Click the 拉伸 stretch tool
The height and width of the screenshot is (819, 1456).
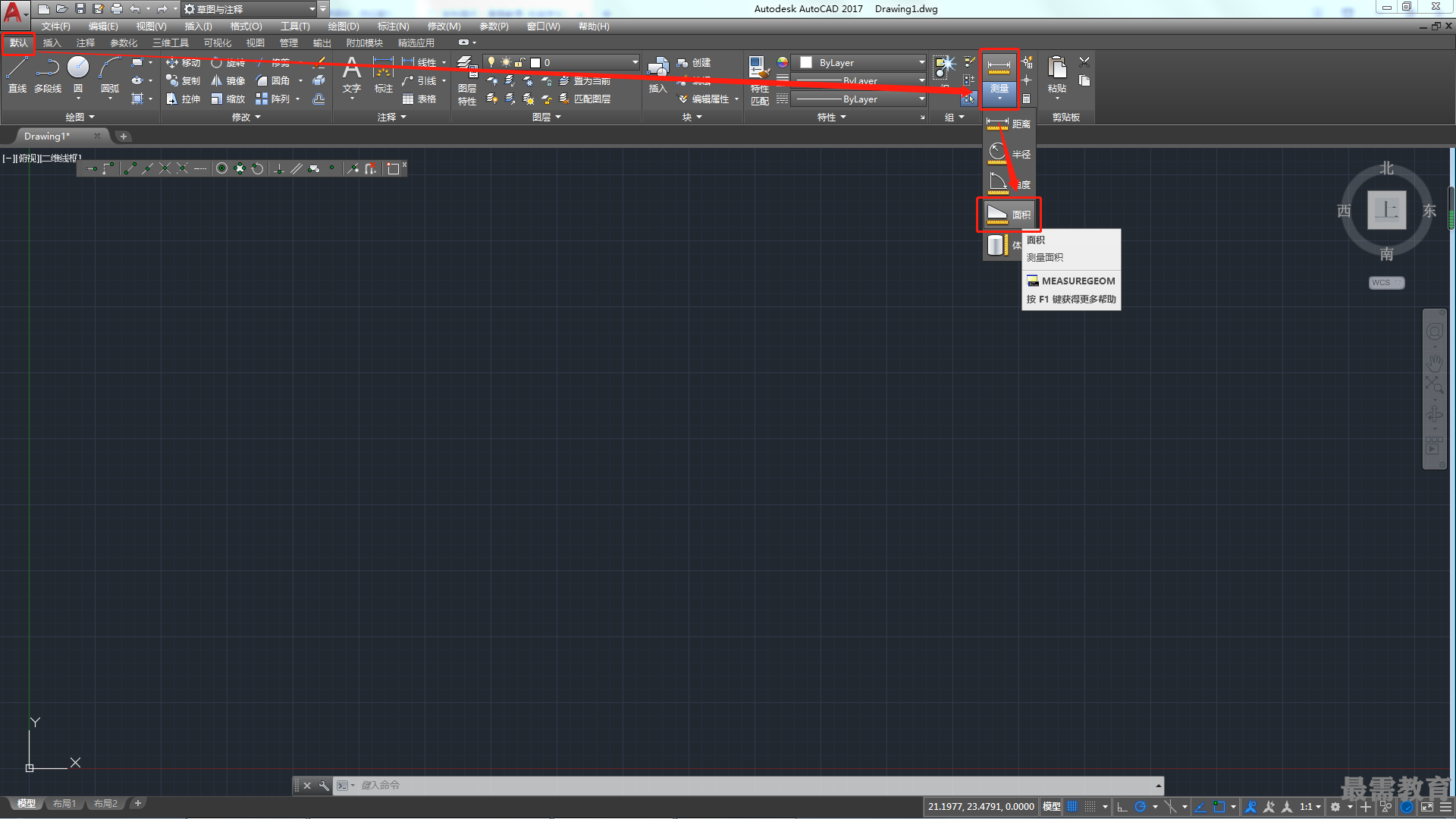coord(183,99)
